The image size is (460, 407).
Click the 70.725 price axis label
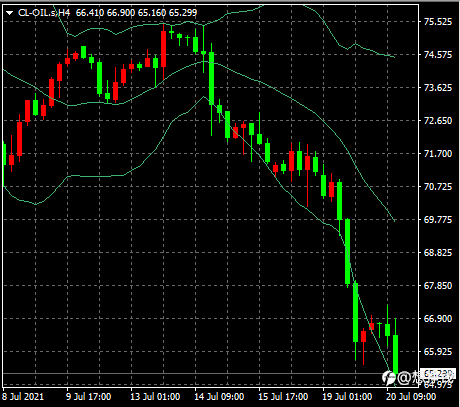click(438, 187)
